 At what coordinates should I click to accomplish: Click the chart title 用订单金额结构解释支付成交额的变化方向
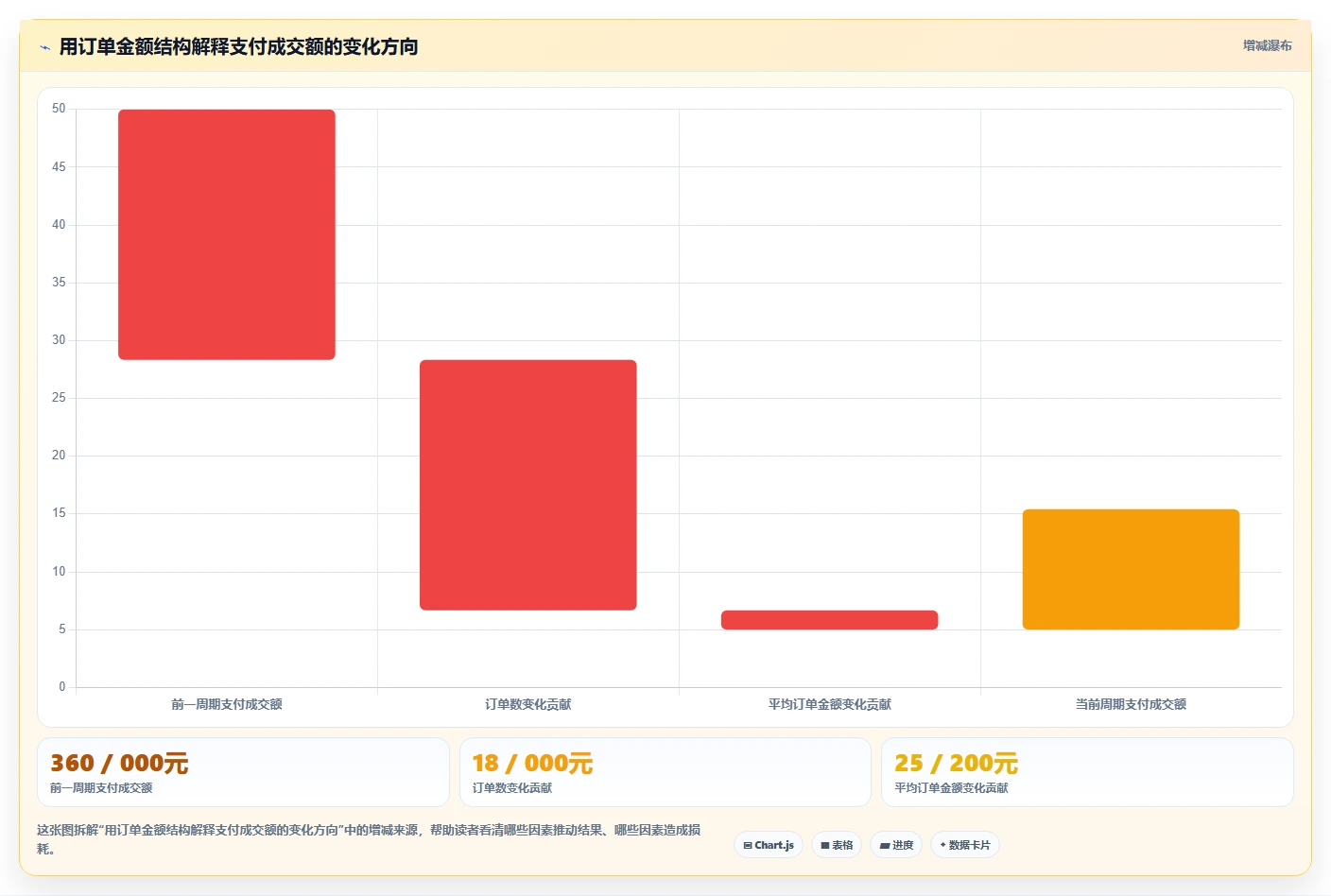point(238,47)
